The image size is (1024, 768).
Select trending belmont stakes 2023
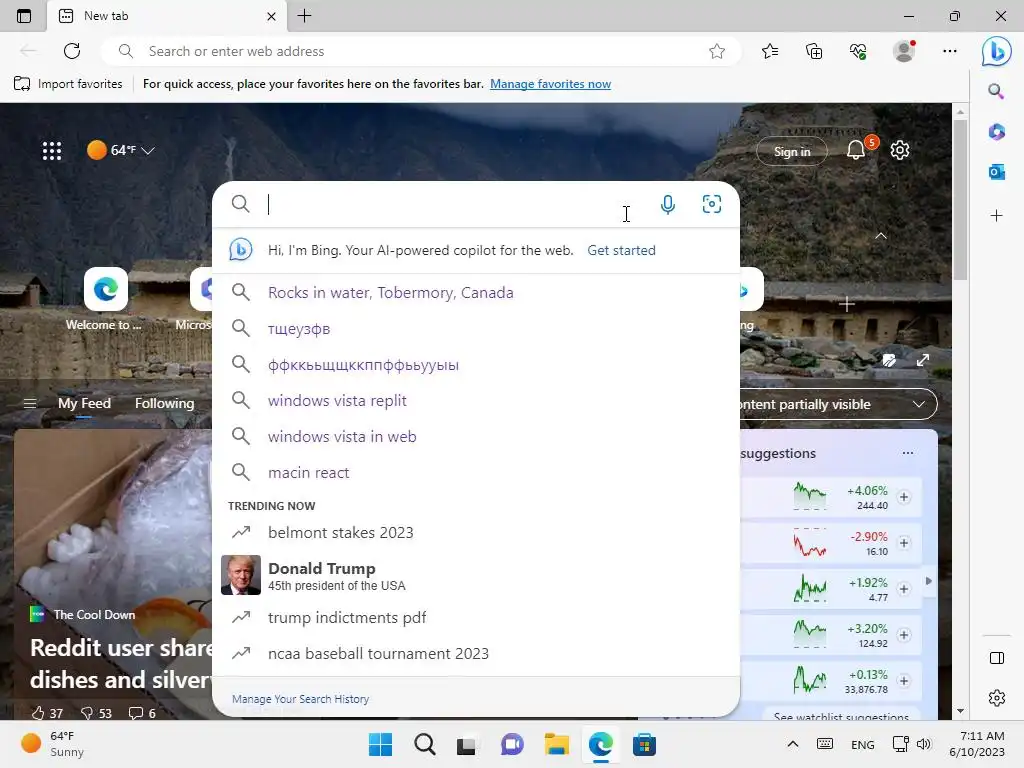(x=475, y=532)
